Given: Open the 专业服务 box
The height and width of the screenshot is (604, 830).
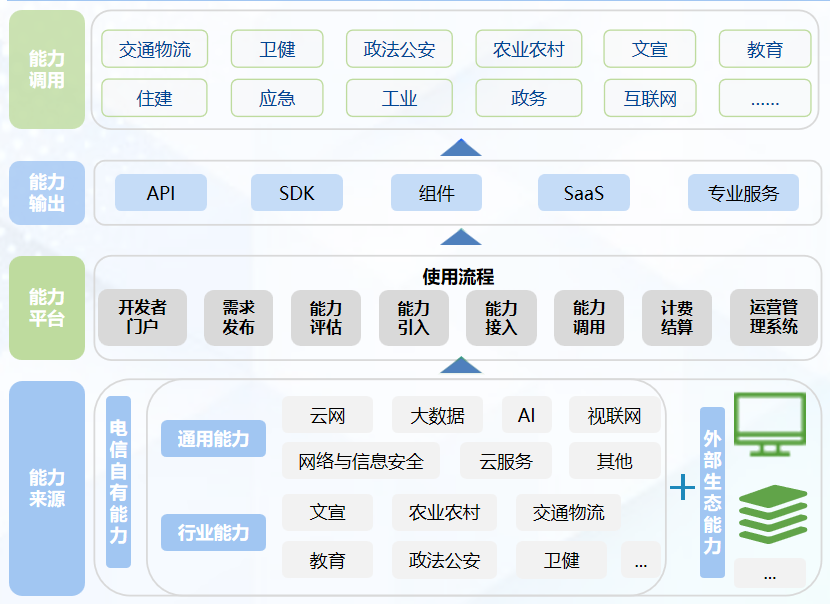Looking at the screenshot, I should click(743, 193).
